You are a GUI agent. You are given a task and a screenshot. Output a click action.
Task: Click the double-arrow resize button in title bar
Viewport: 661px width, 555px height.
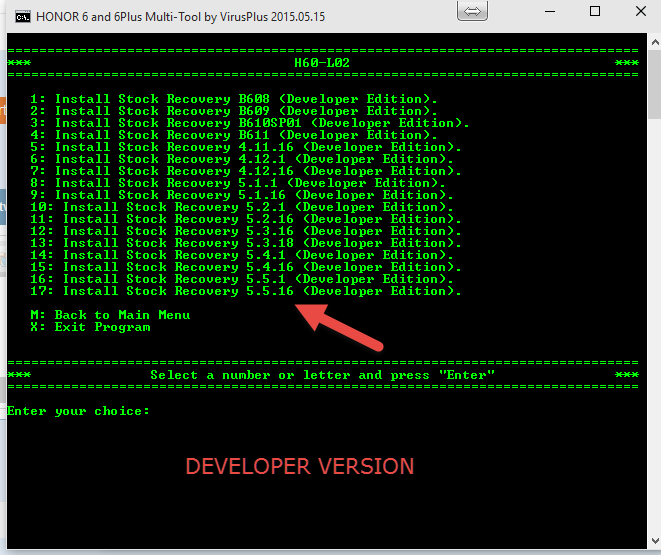[472, 11]
